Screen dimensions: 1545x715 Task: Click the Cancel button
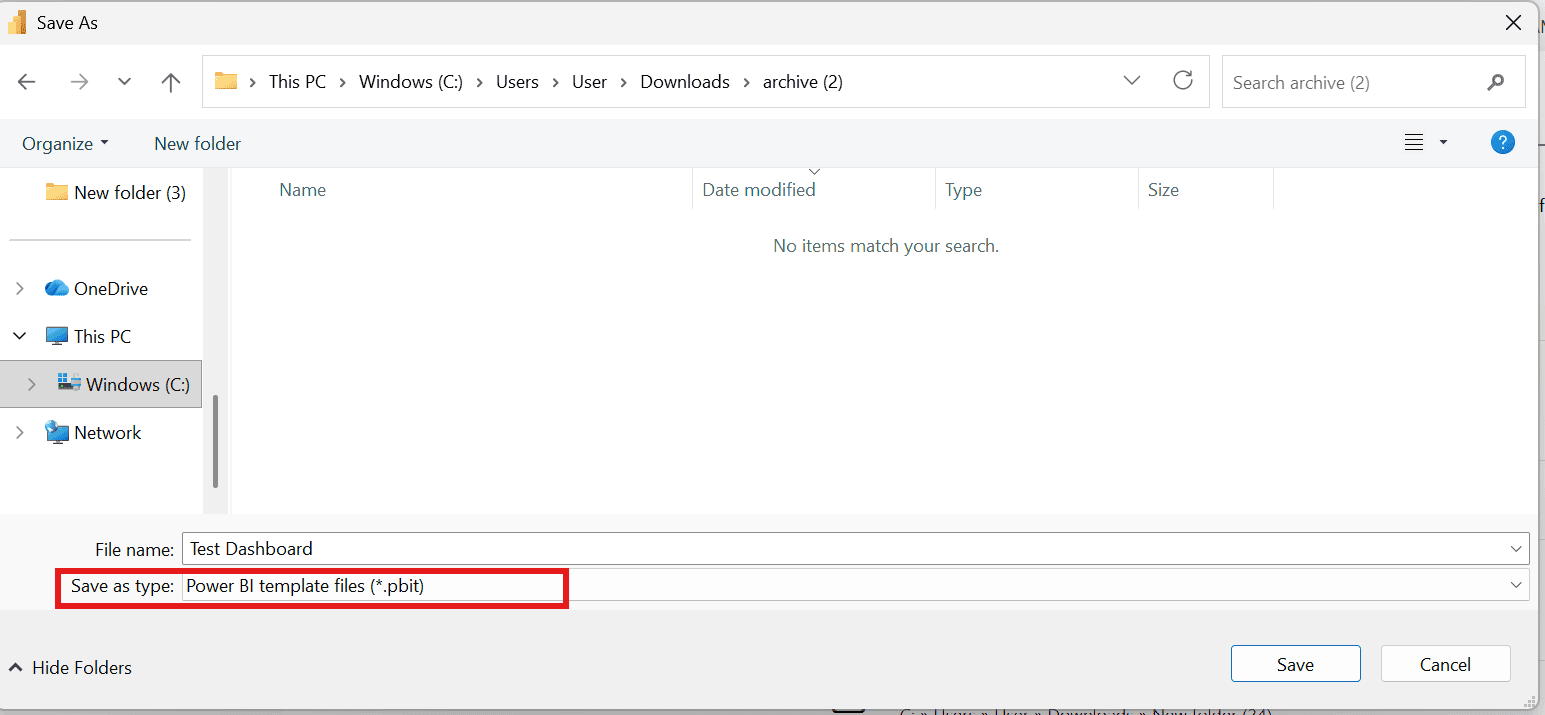click(x=1445, y=664)
